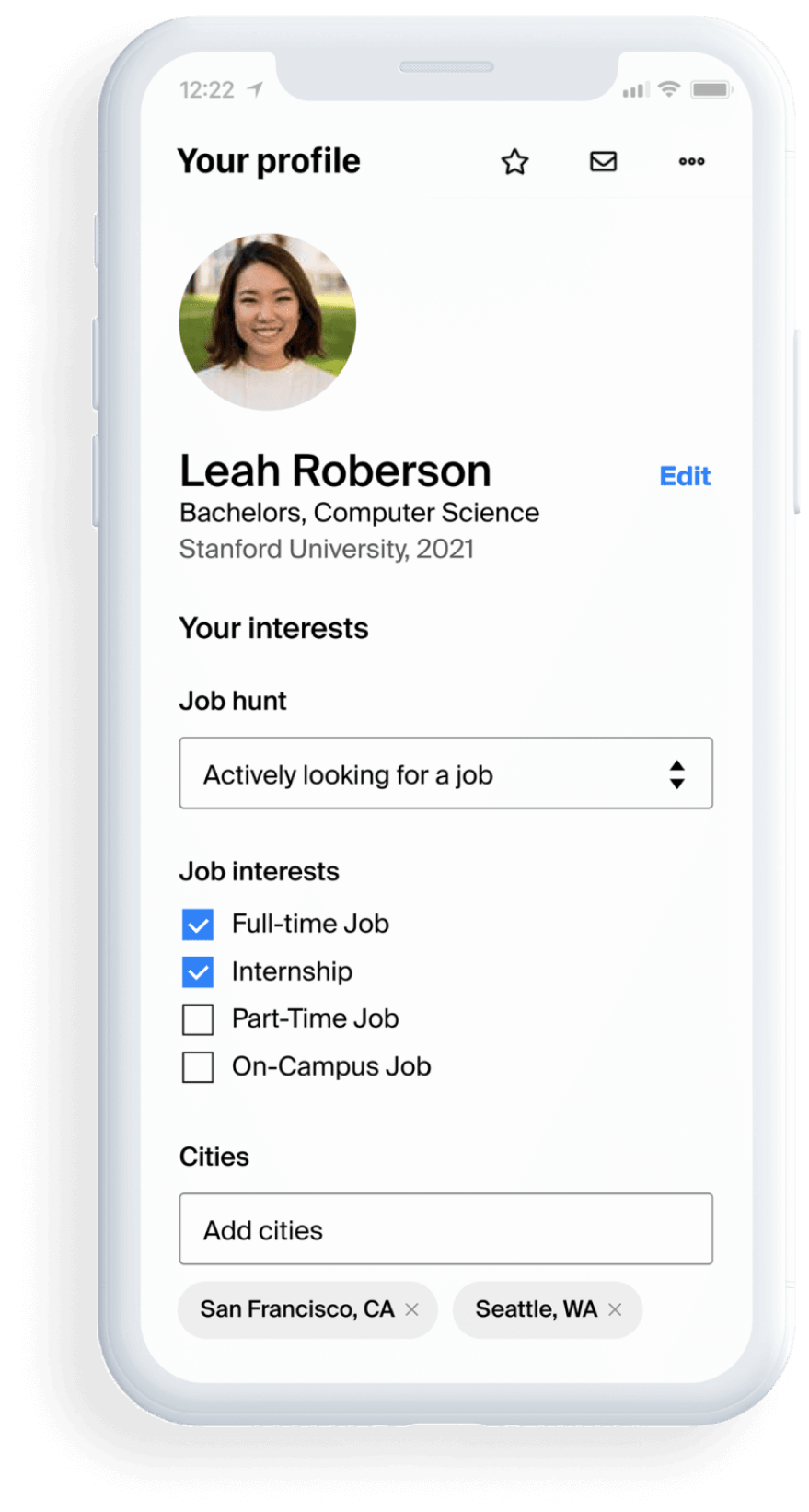809x1512 pixels.
Task: Remove the Seattle, WA city chip
Action: 615,1309
